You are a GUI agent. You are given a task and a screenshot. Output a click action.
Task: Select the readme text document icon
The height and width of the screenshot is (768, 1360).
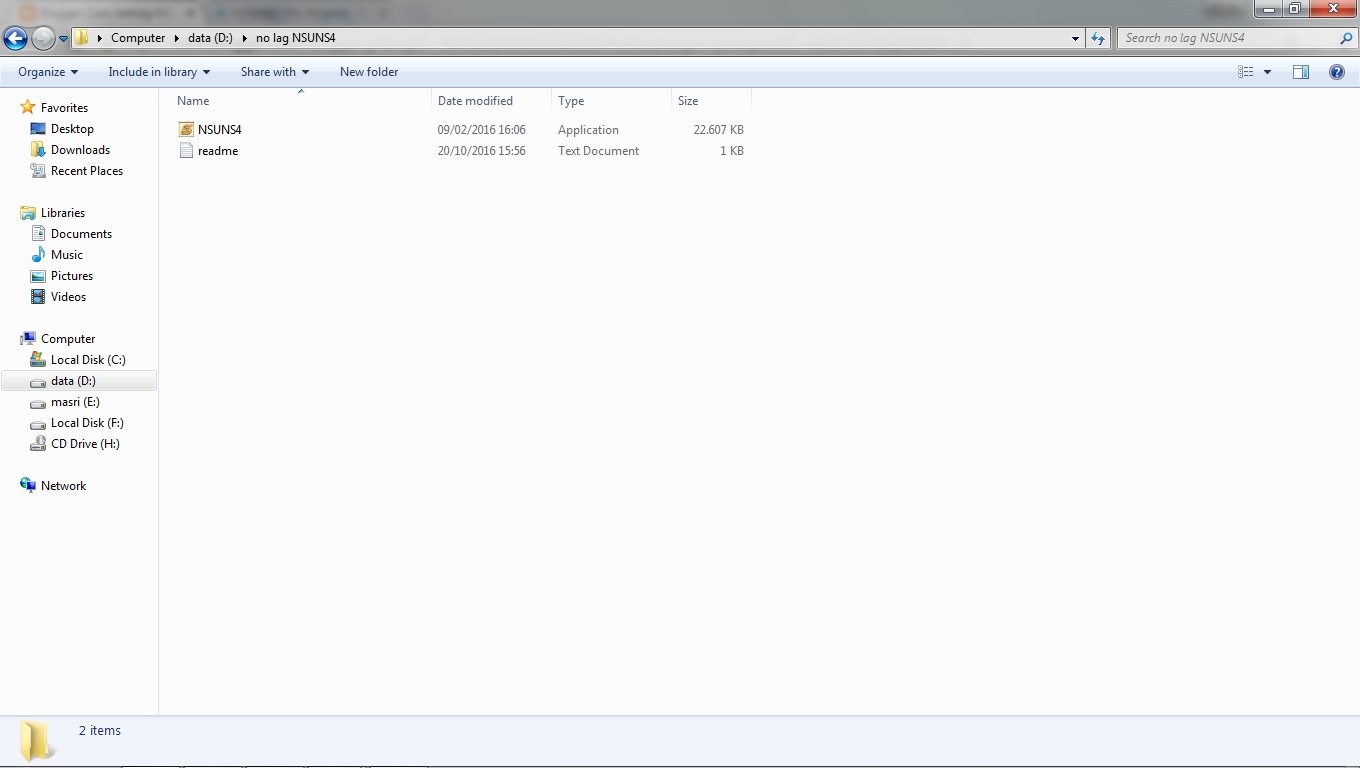pyautogui.click(x=186, y=150)
